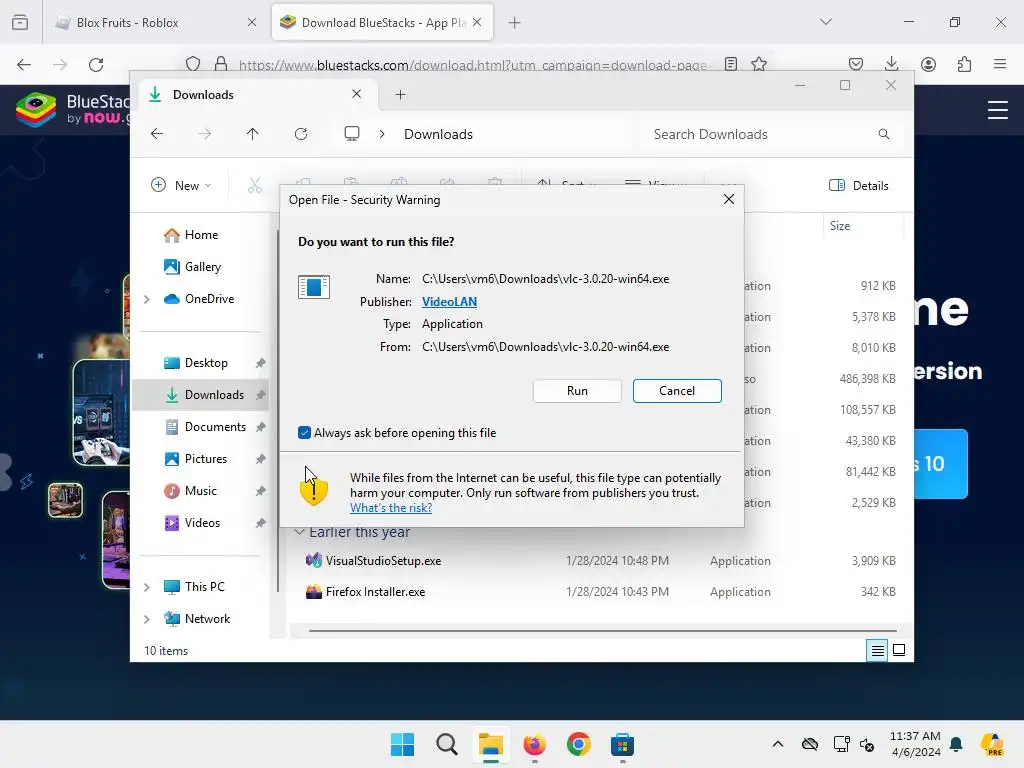Expand the This PC tree node
The image size is (1024, 768).
[x=147, y=587]
